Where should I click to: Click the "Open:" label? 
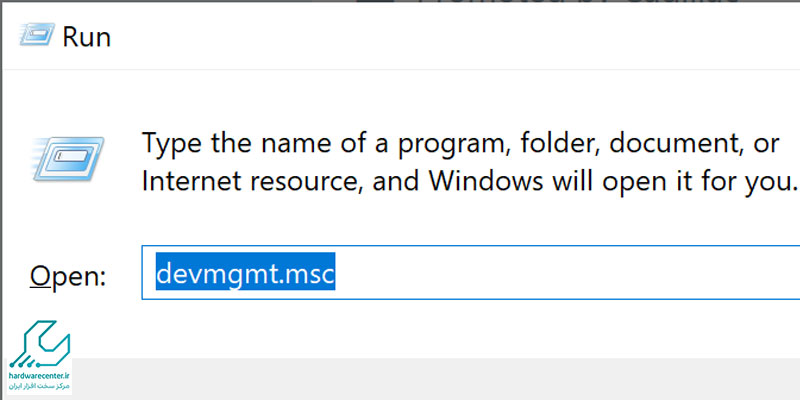click(67, 275)
